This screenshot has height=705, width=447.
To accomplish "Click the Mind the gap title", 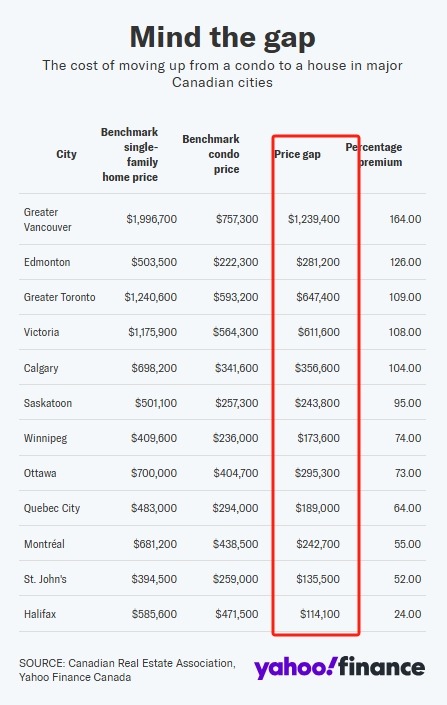I will 223,38.
